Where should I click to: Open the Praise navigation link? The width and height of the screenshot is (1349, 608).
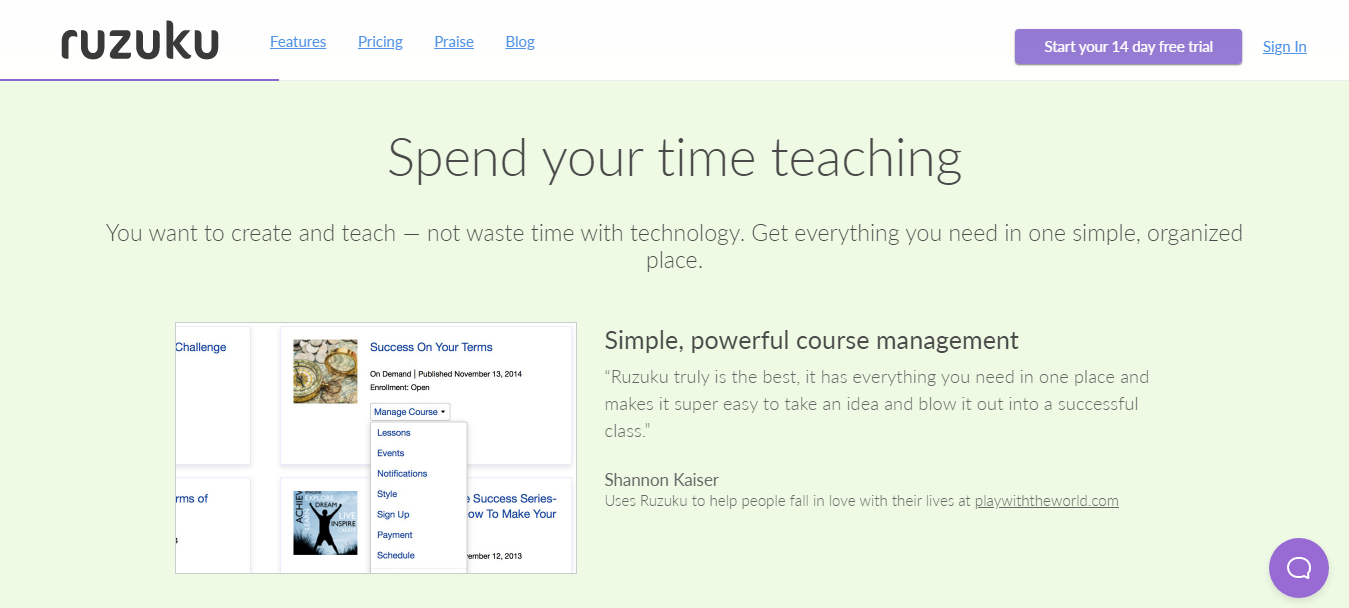click(454, 42)
